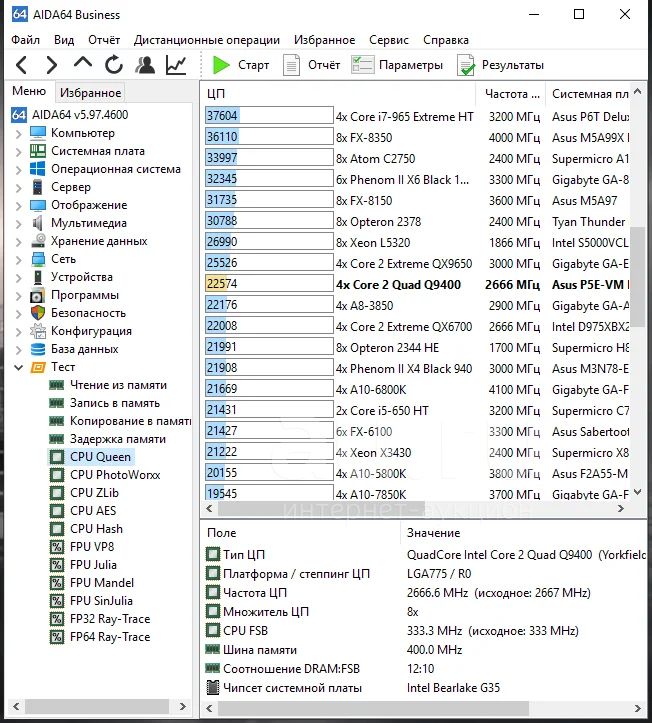The height and width of the screenshot is (723, 652).
Task: Click the Отчёт document icon in toolbar
Action: 291,65
